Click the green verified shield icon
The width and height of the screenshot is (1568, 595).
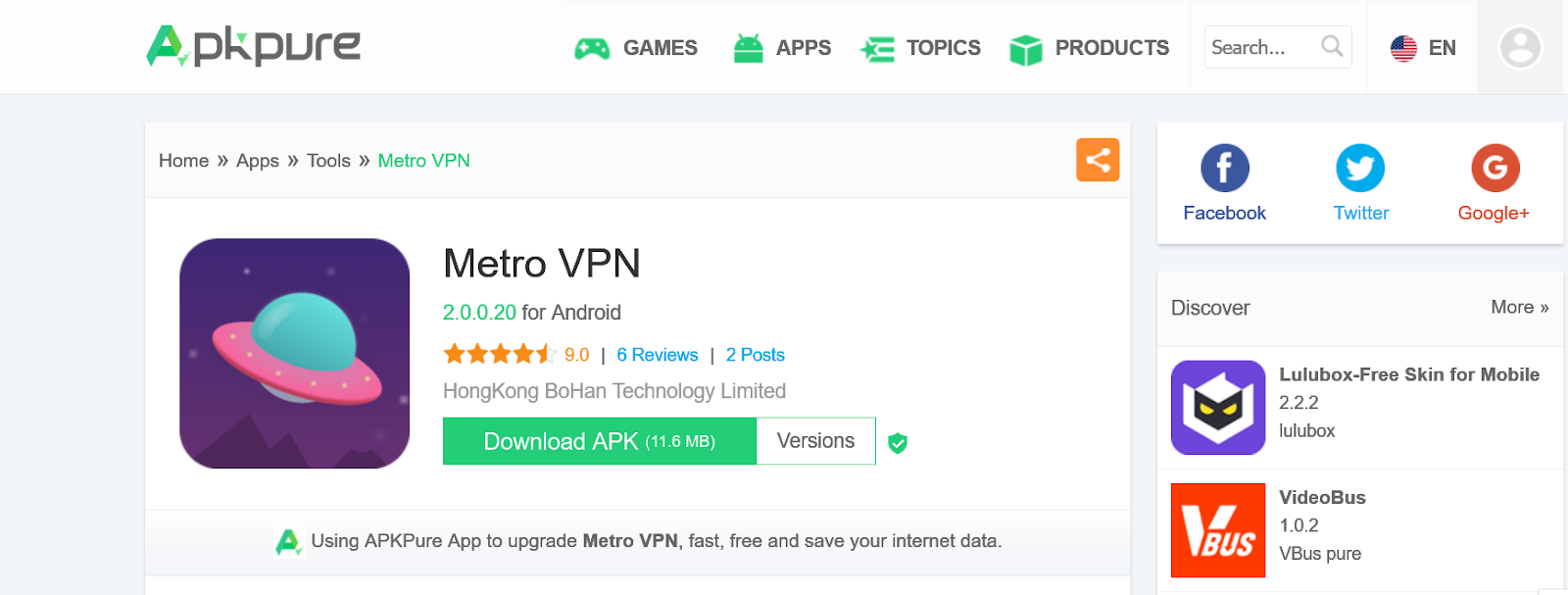click(x=898, y=443)
